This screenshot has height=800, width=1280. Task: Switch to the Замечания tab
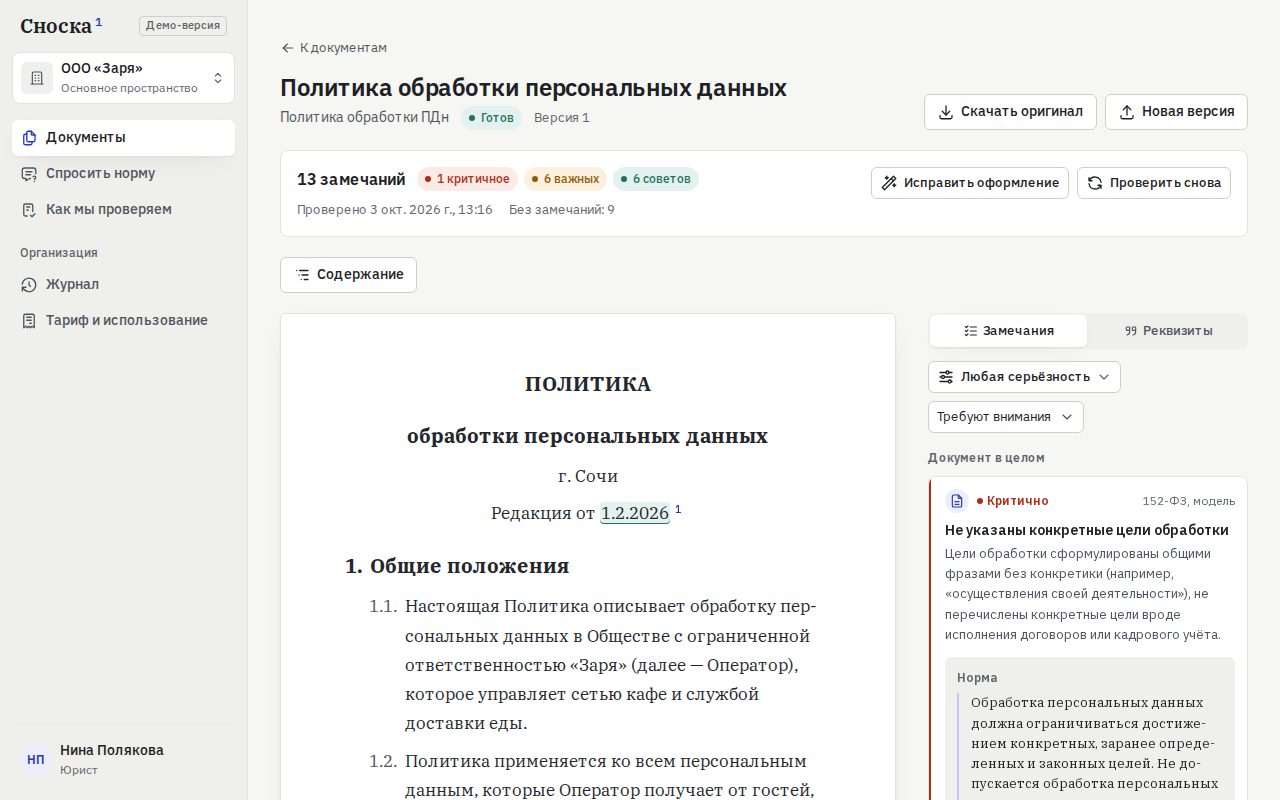[1008, 331]
